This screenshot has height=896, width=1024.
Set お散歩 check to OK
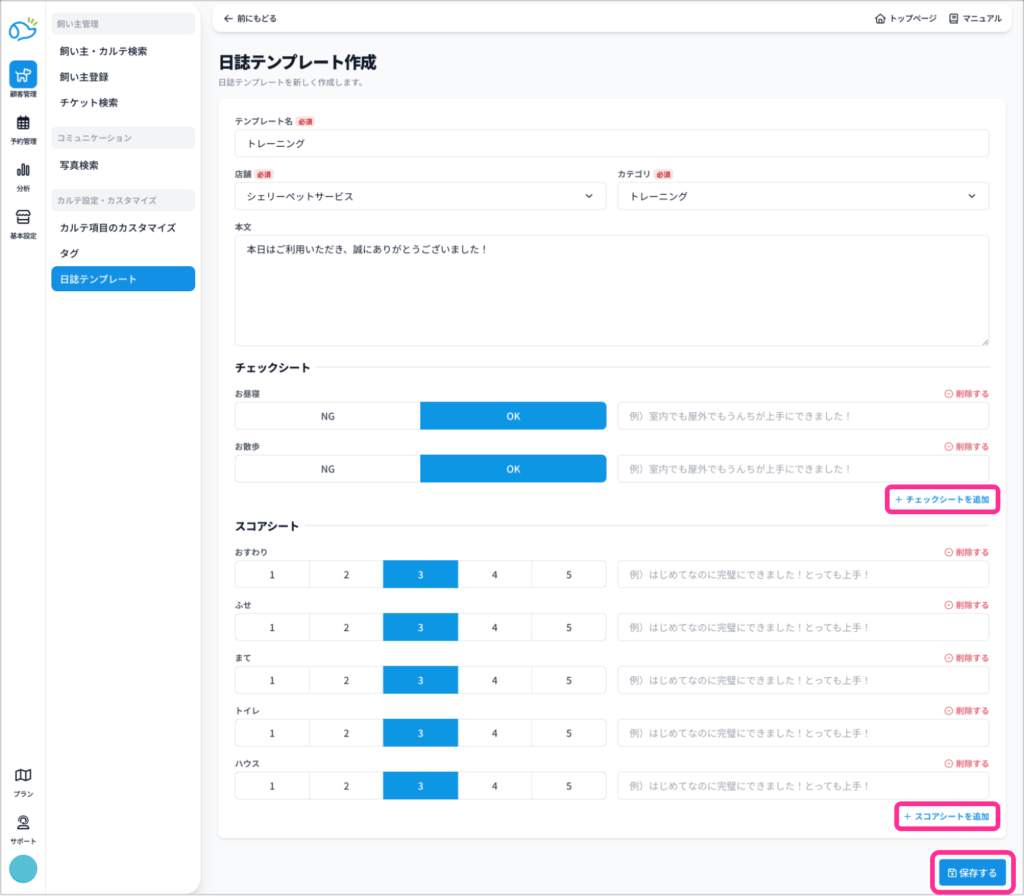(x=513, y=469)
